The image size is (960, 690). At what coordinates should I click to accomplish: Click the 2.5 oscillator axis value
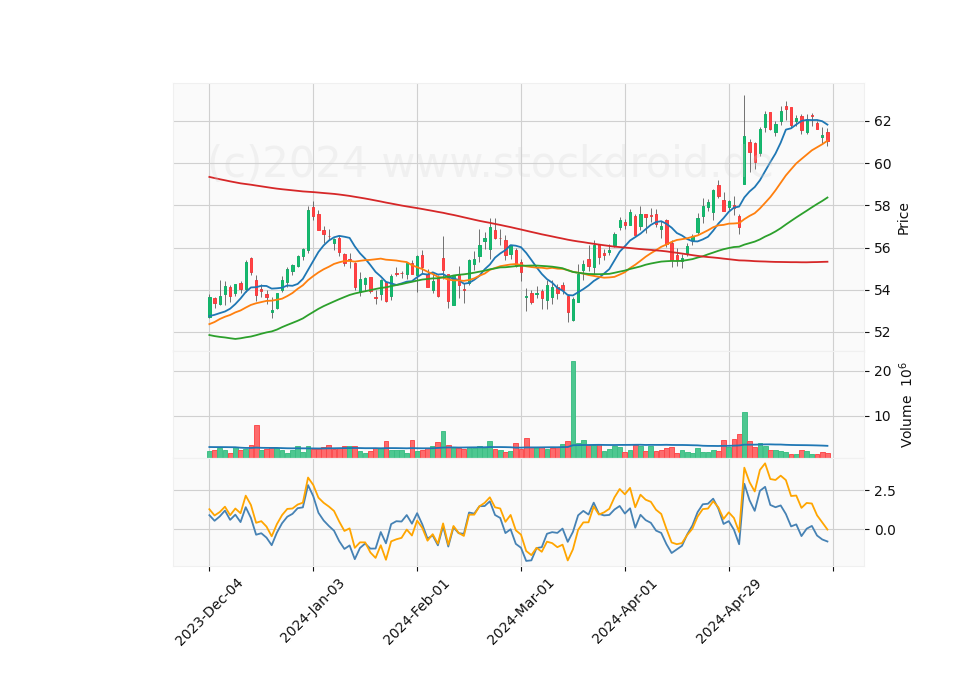click(884, 492)
